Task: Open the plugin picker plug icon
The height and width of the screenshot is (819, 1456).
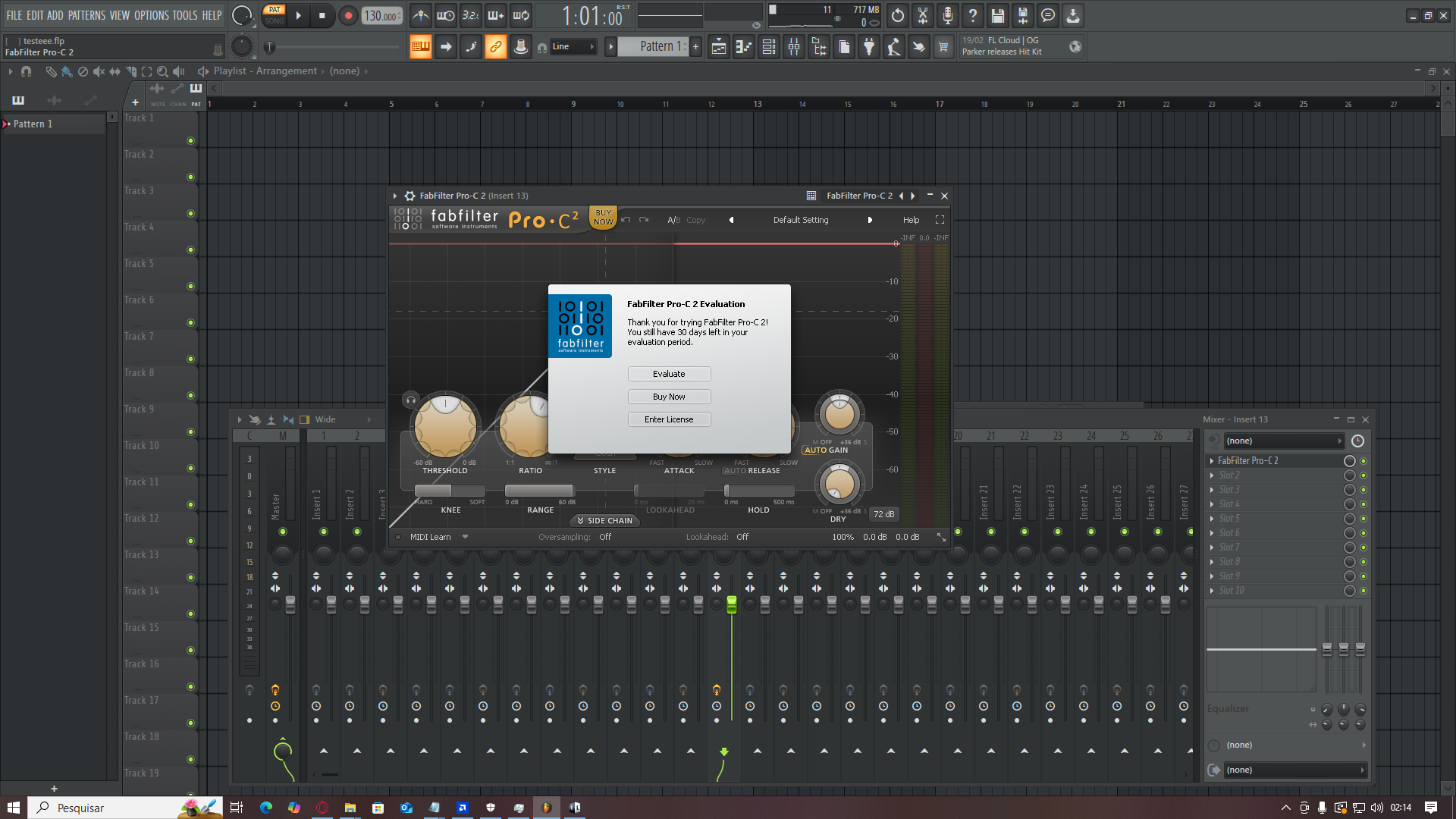Action: [869, 47]
